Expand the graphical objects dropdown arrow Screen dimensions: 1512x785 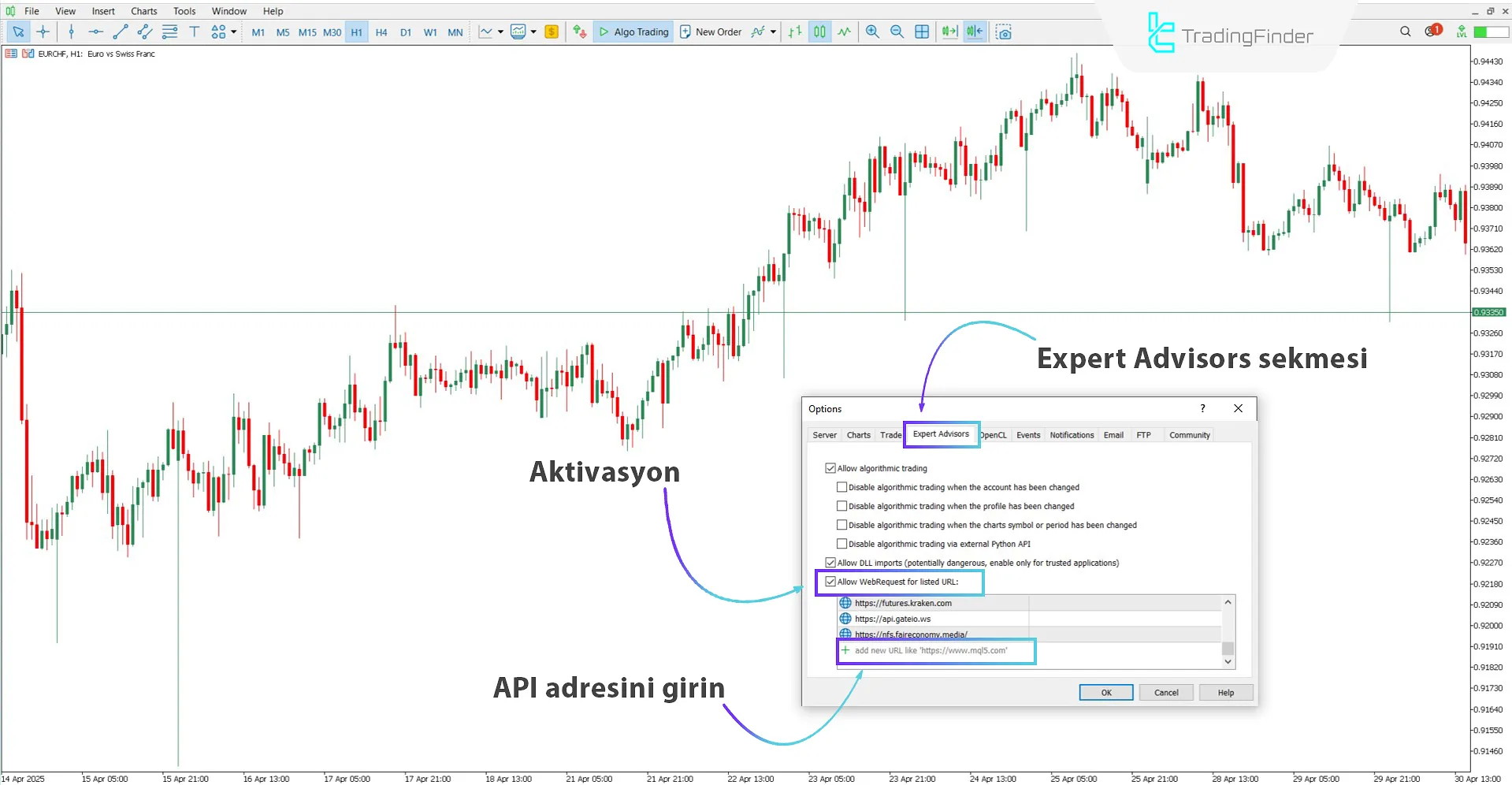click(x=233, y=32)
